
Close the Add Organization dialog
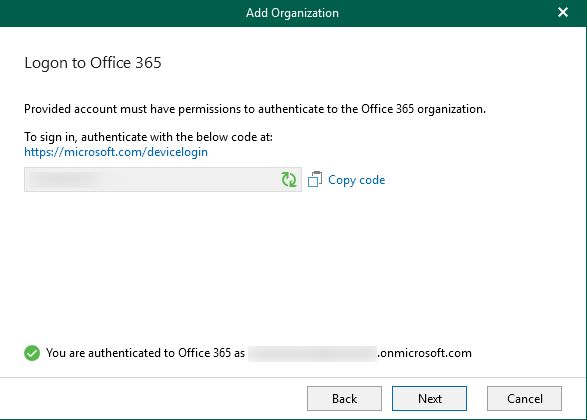click(563, 12)
